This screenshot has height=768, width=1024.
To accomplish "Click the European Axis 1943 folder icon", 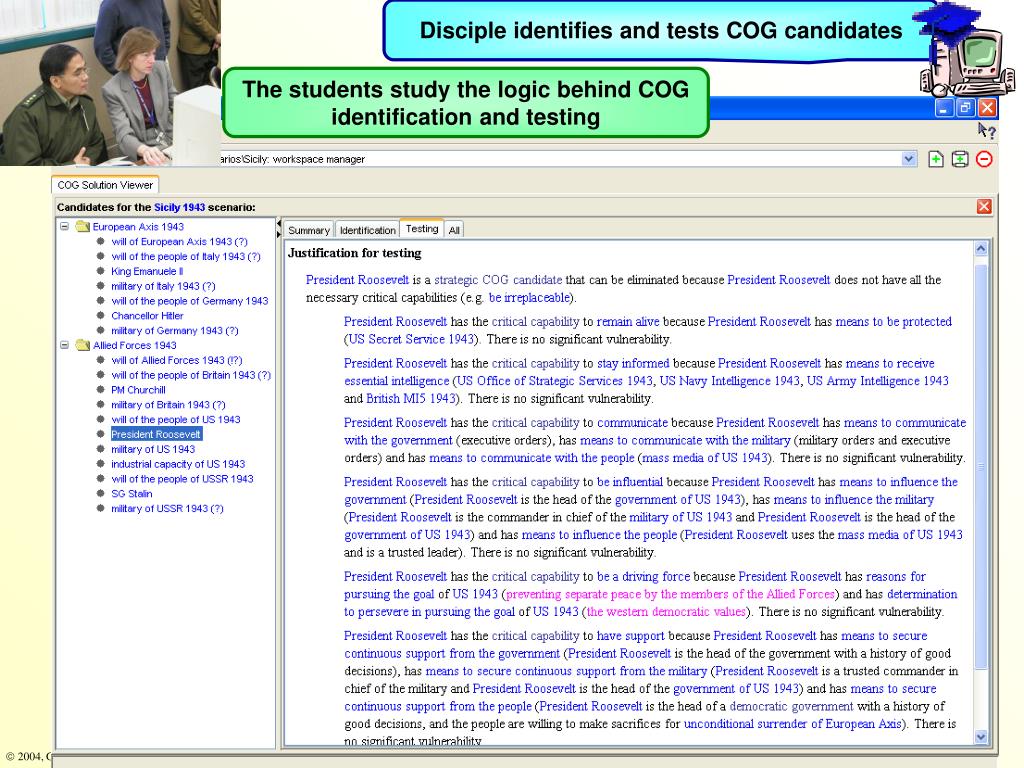I will pos(82,227).
